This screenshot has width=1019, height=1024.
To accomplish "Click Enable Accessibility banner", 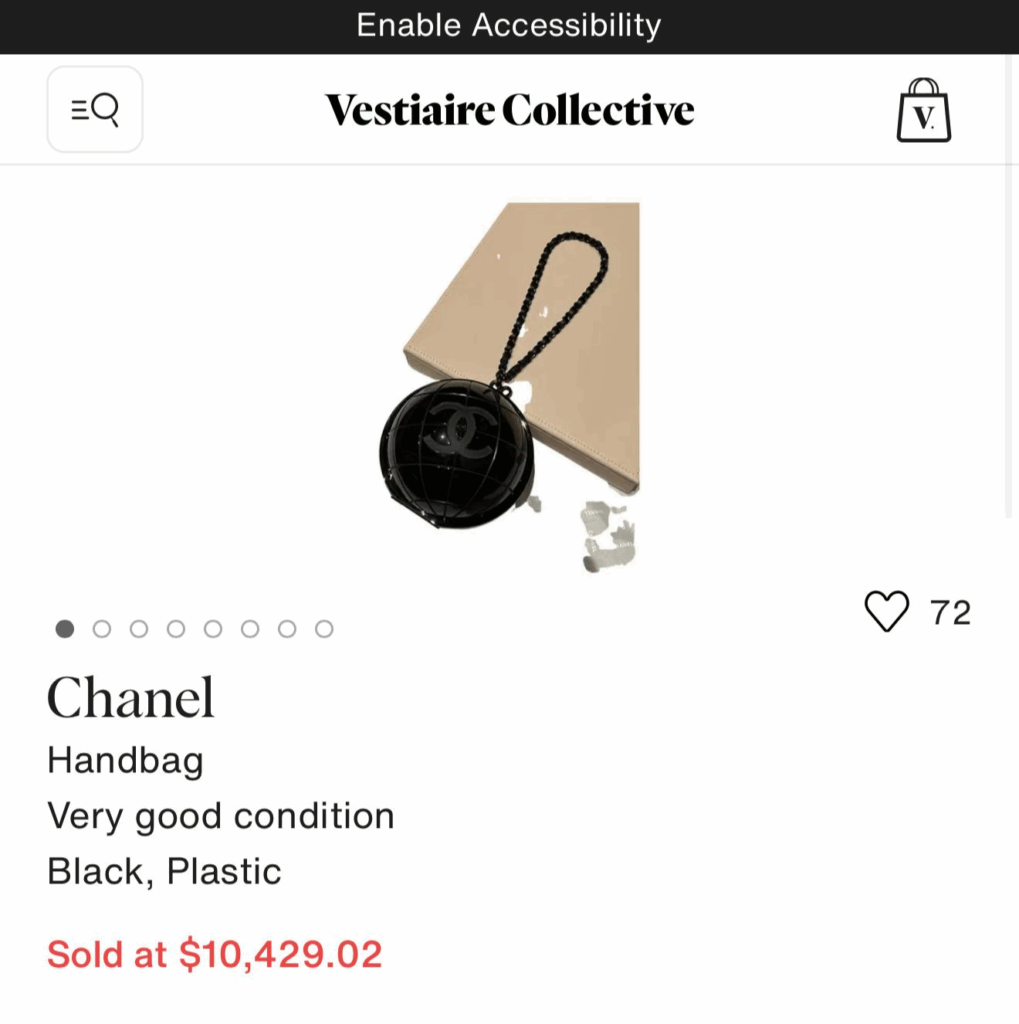I will 509,26.
